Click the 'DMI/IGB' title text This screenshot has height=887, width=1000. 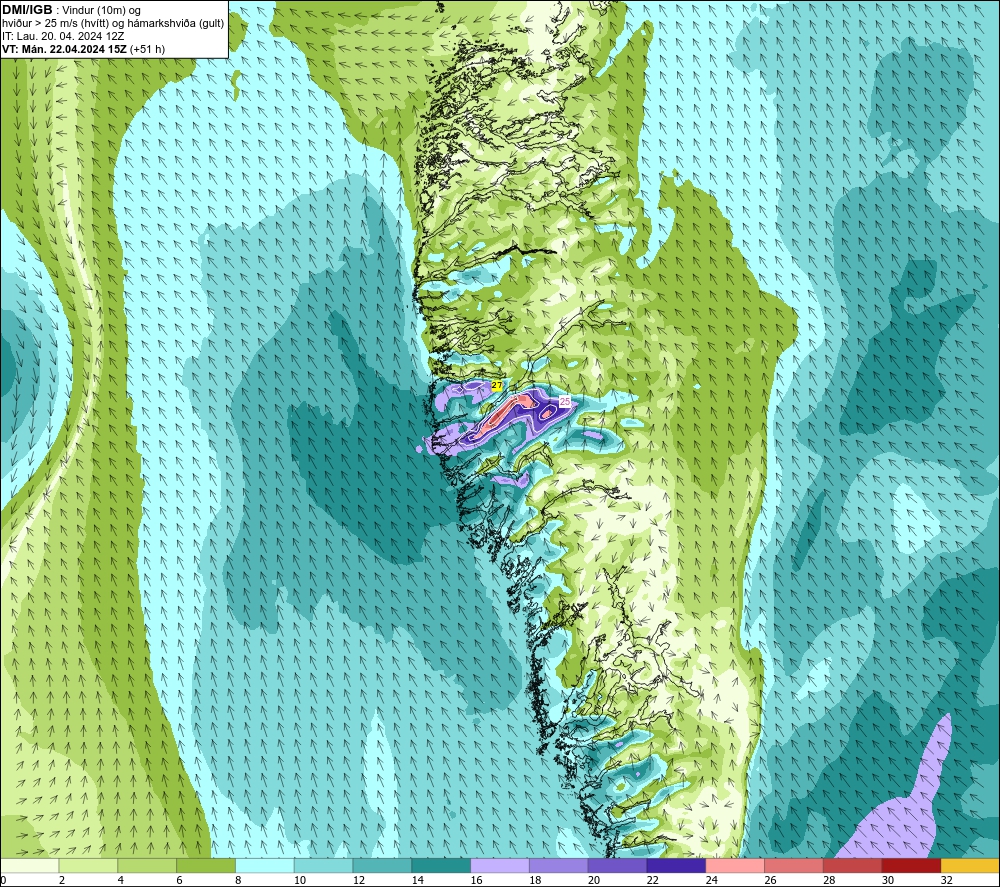coord(27,10)
